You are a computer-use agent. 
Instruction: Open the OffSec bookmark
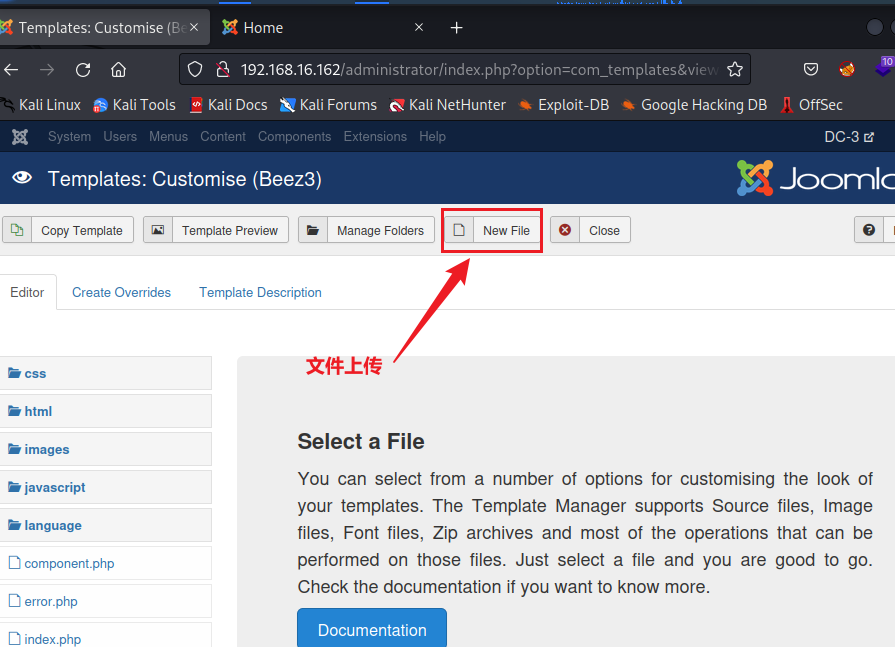812,105
